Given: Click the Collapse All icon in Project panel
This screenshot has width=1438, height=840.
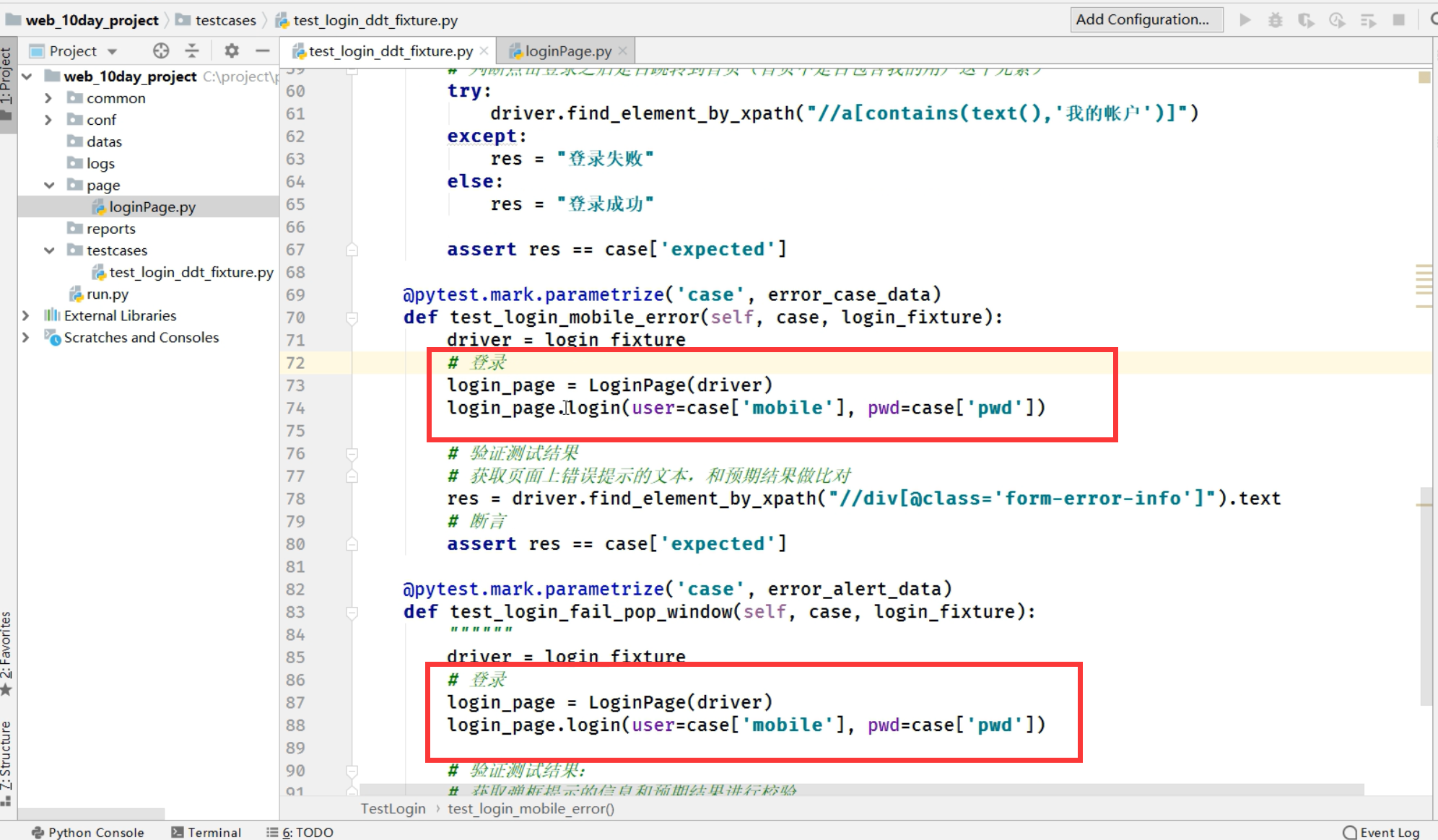Looking at the screenshot, I should [192, 51].
